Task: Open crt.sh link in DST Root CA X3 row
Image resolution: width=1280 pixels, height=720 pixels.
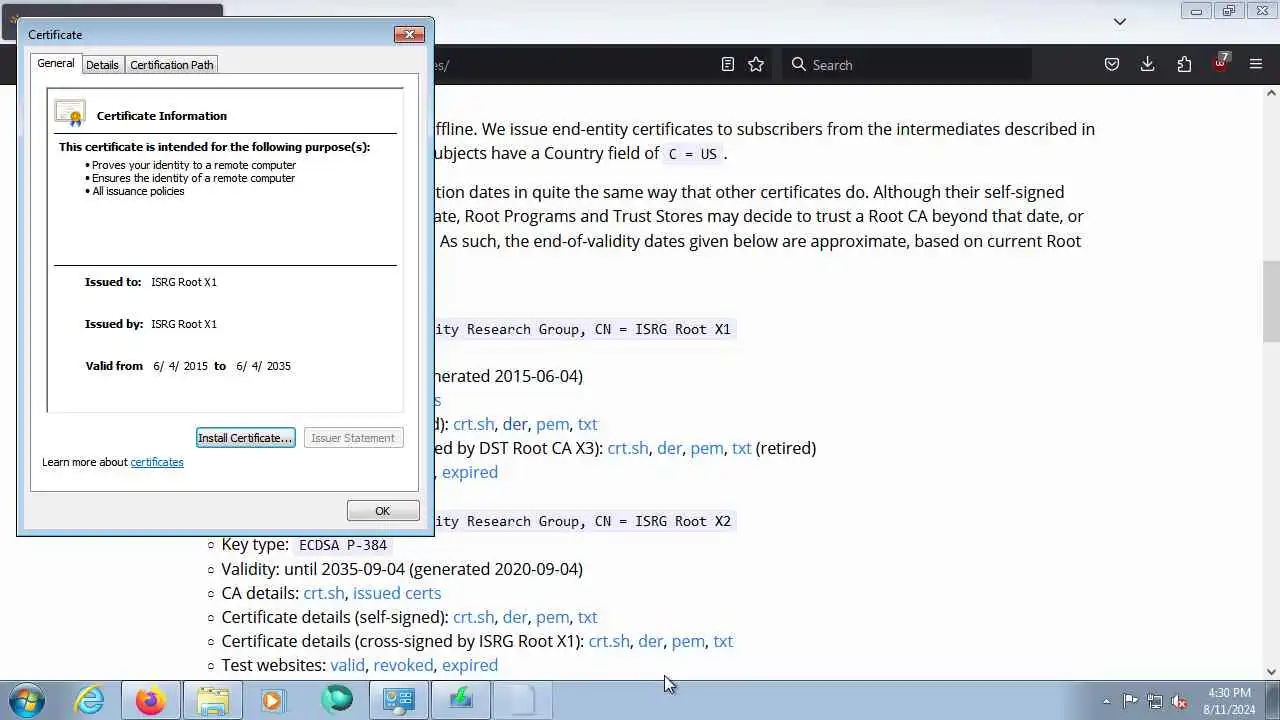Action: coord(628,448)
